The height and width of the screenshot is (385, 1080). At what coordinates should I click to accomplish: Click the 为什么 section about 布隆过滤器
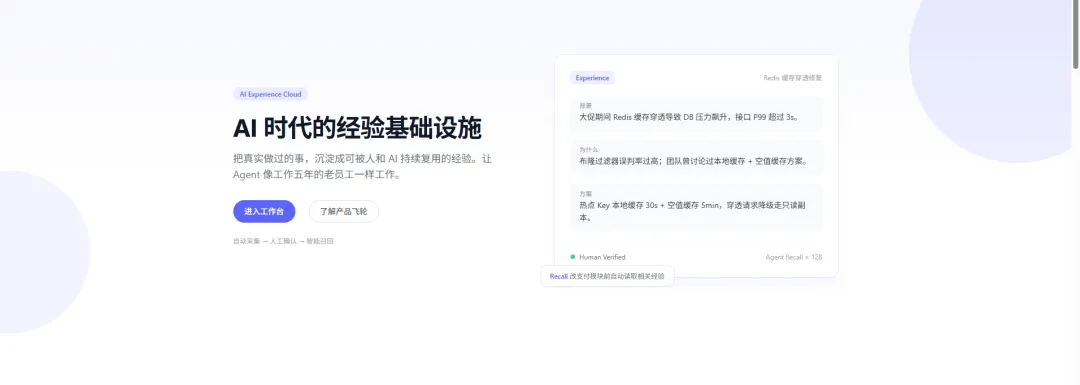[x=696, y=157]
